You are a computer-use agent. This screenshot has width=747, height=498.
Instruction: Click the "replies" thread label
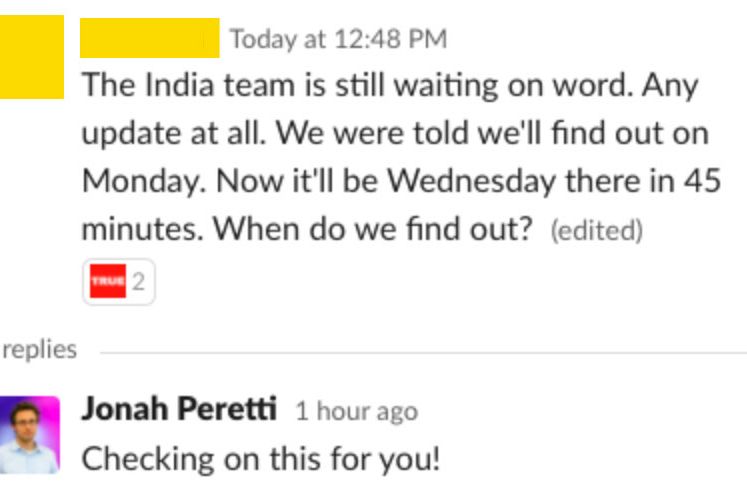pos(39,349)
